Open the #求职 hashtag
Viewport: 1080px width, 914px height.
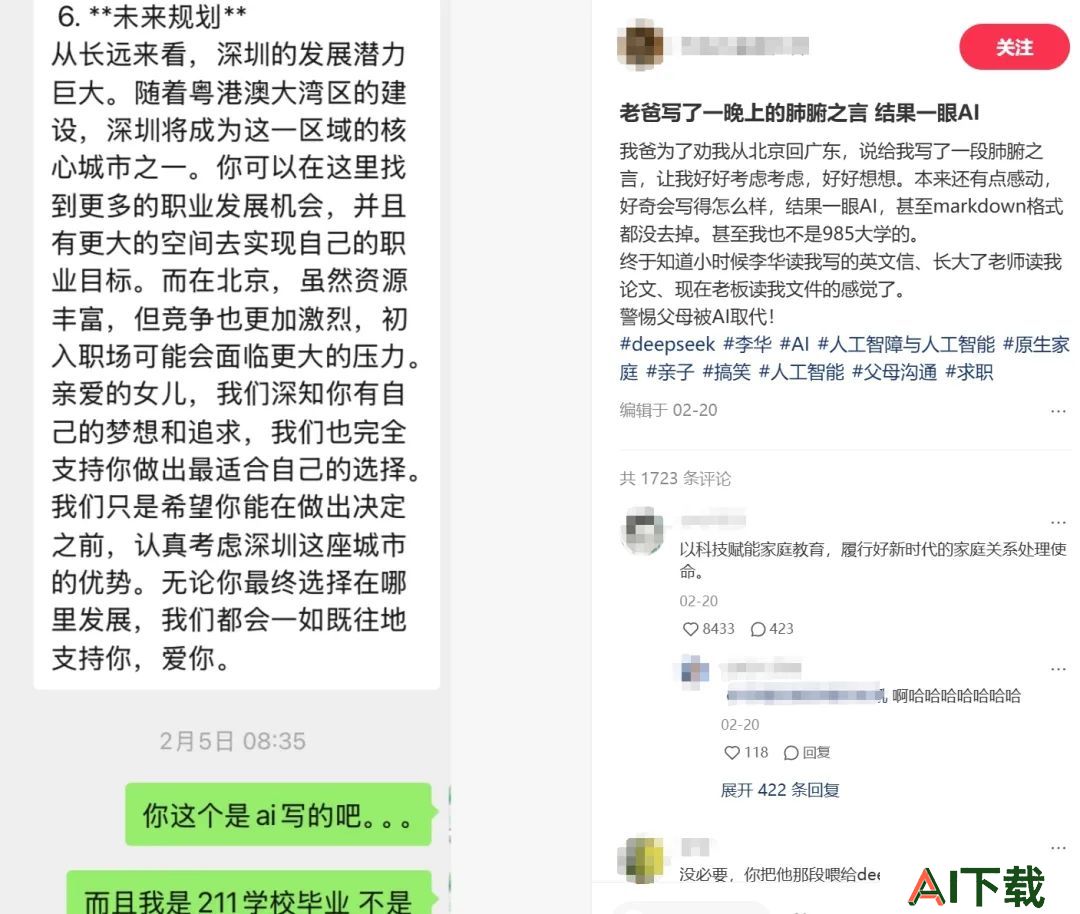tap(969, 373)
